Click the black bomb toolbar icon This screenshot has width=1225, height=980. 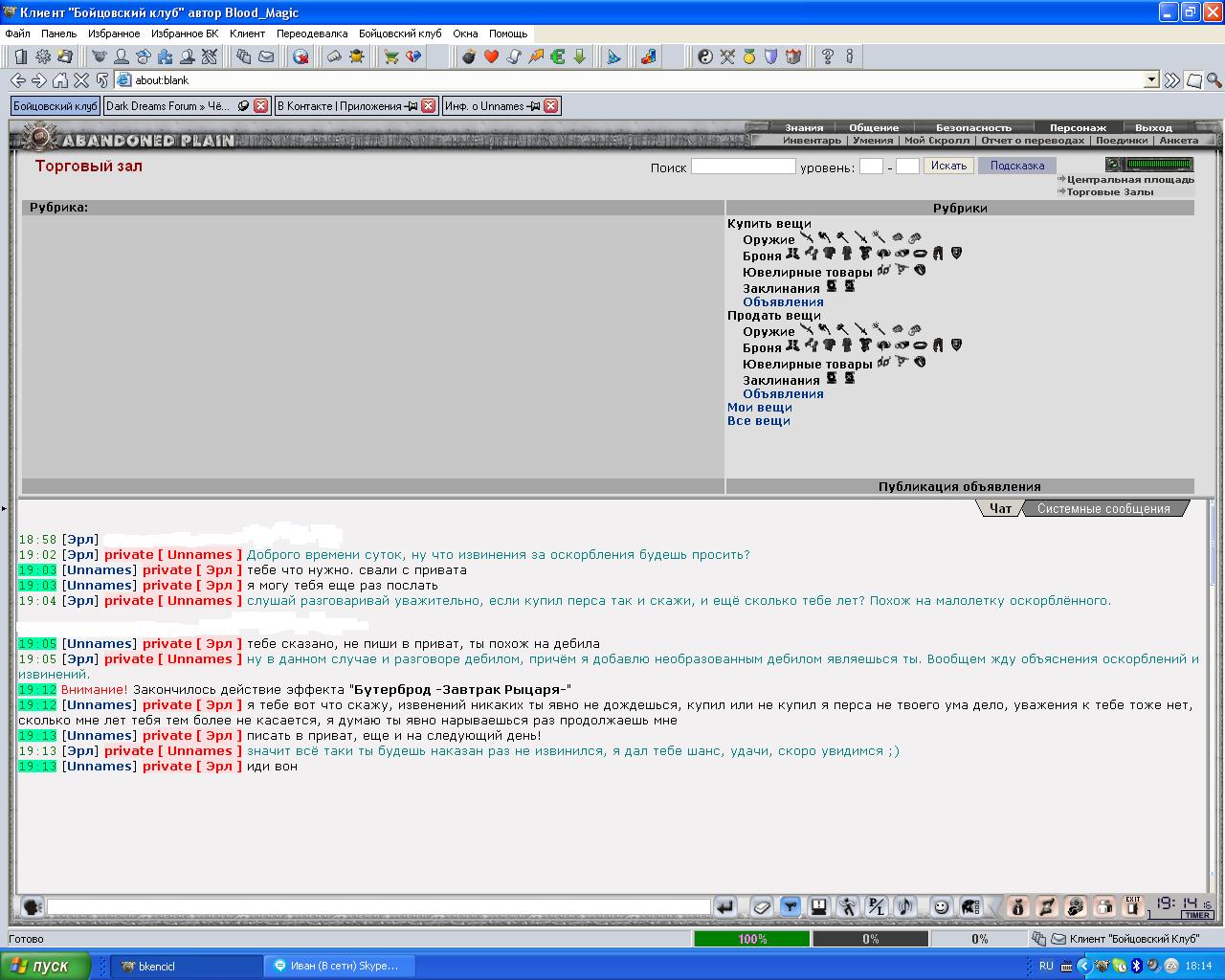[x=468, y=56]
